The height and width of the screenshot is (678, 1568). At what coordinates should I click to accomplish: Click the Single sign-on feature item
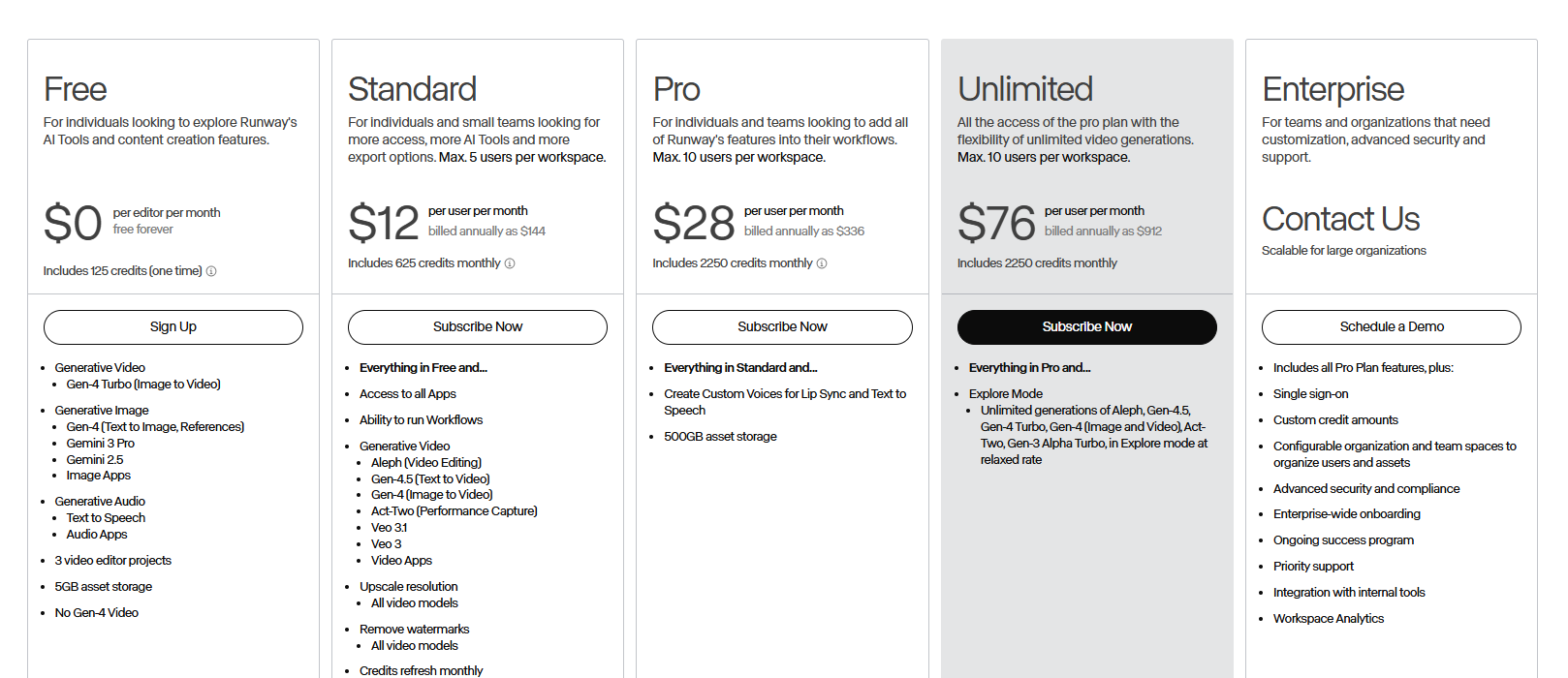tap(1310, 394)
